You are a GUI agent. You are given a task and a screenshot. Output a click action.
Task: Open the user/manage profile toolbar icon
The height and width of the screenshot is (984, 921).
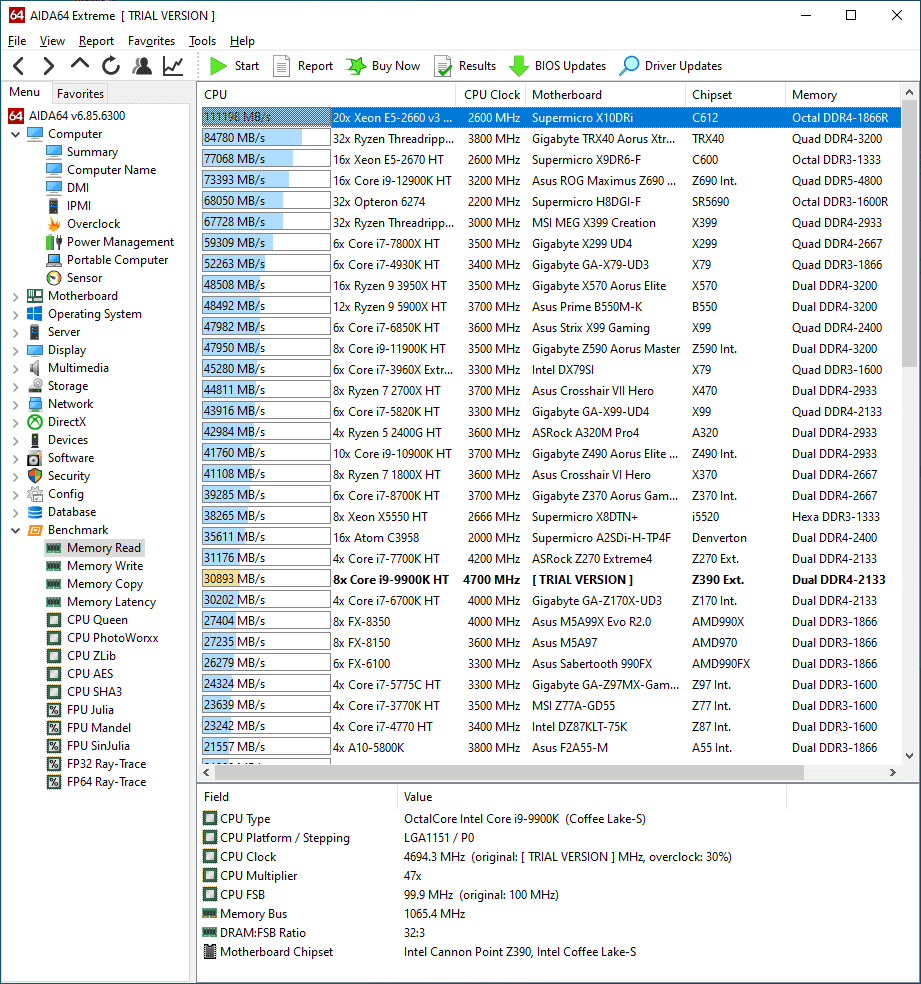[142, 65]
